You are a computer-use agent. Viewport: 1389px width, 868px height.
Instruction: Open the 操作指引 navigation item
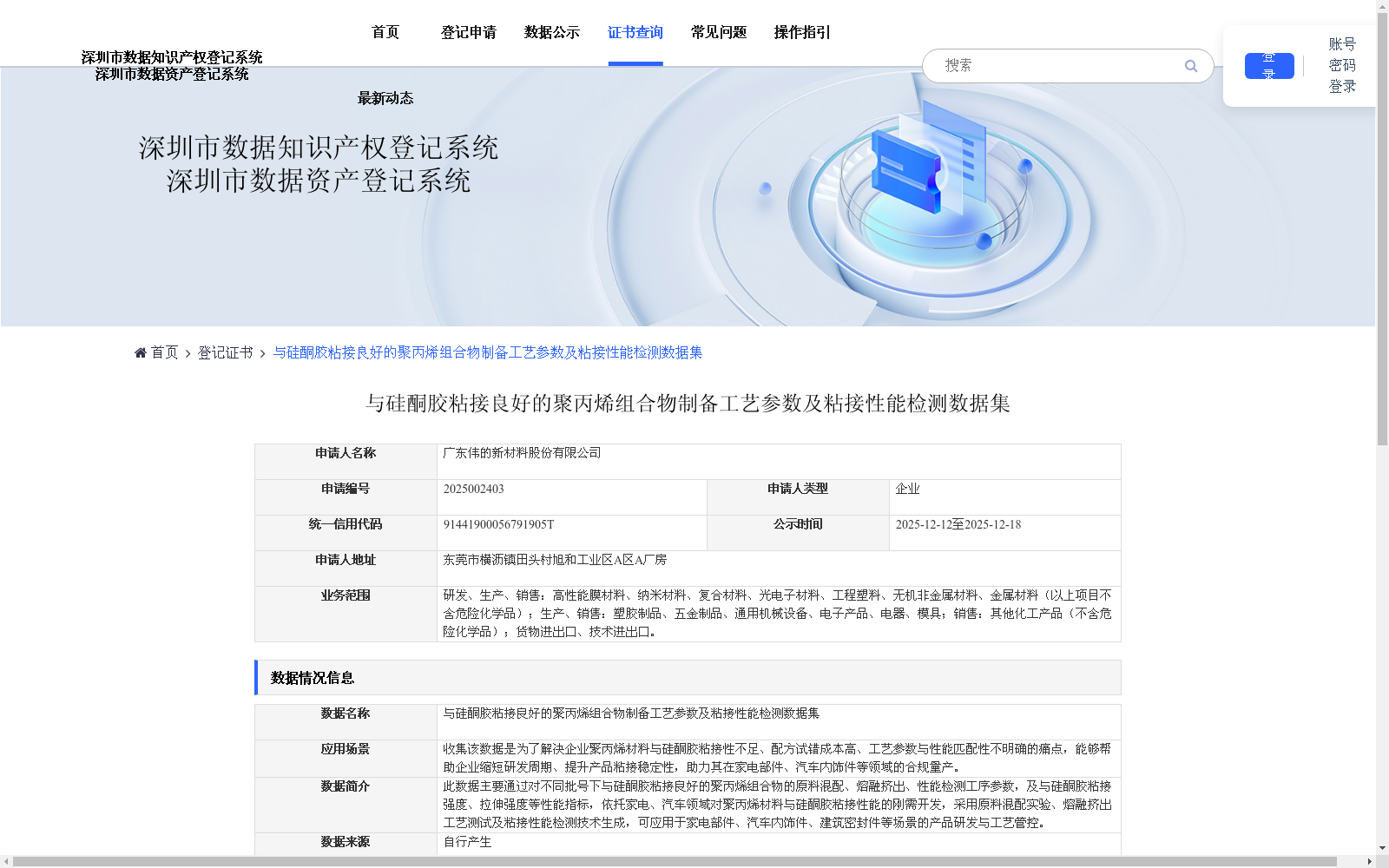tap(802, 32)
